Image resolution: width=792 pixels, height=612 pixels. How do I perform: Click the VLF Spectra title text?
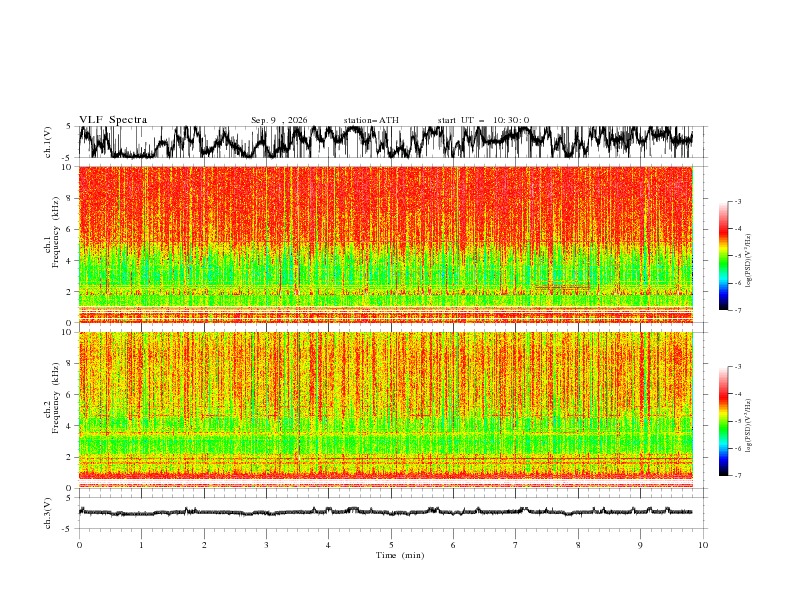point(113,120)
